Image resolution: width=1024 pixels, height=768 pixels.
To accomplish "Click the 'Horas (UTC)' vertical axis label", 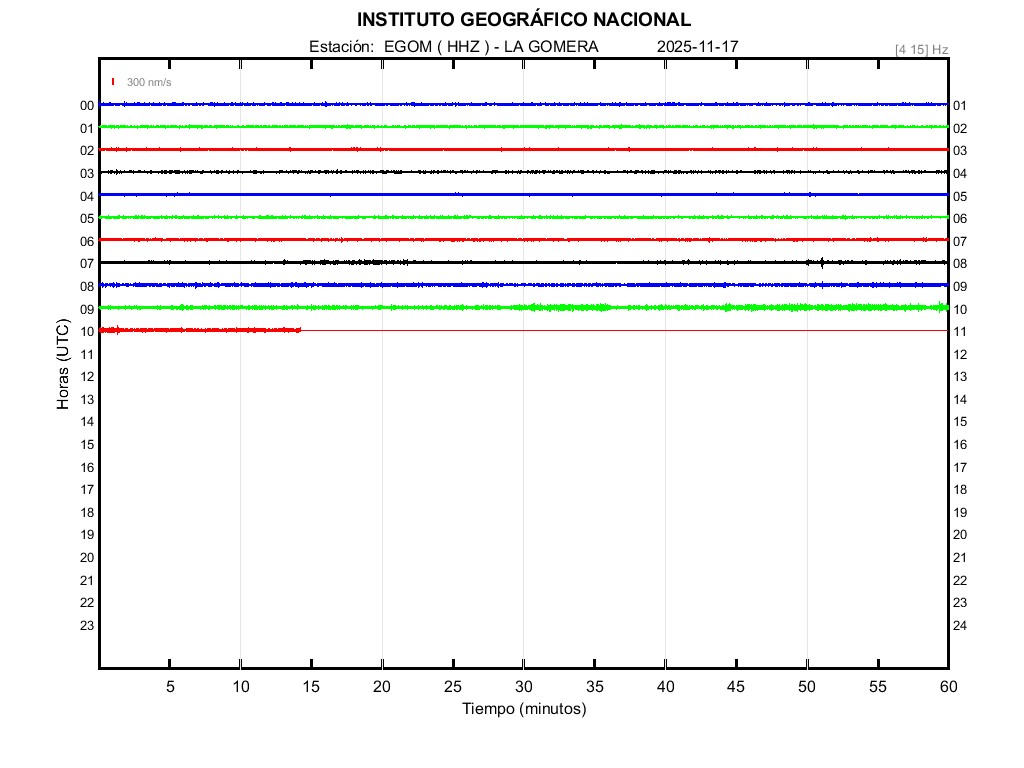I will coord(63,365).
